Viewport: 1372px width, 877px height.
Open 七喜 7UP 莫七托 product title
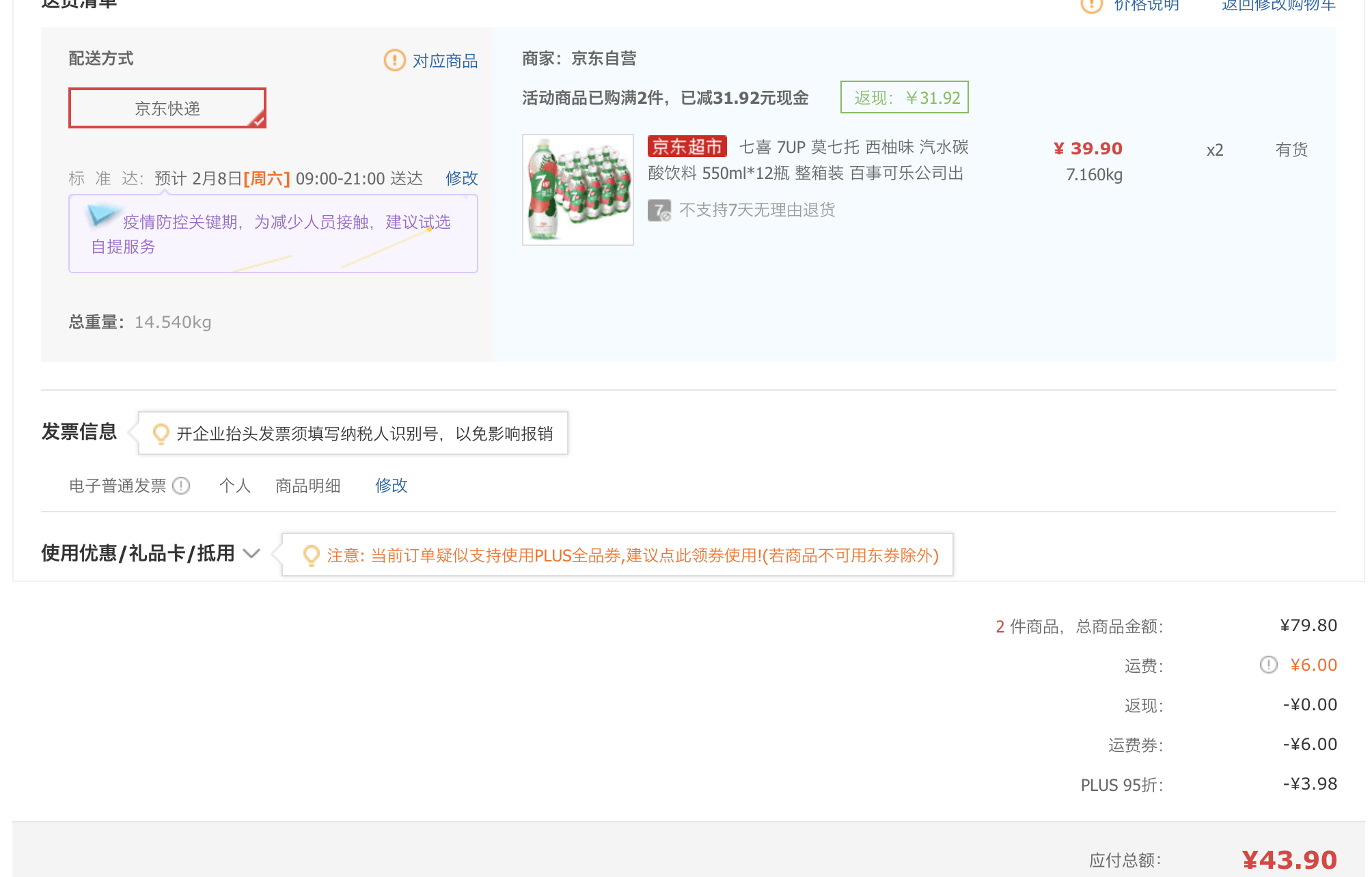808,160
